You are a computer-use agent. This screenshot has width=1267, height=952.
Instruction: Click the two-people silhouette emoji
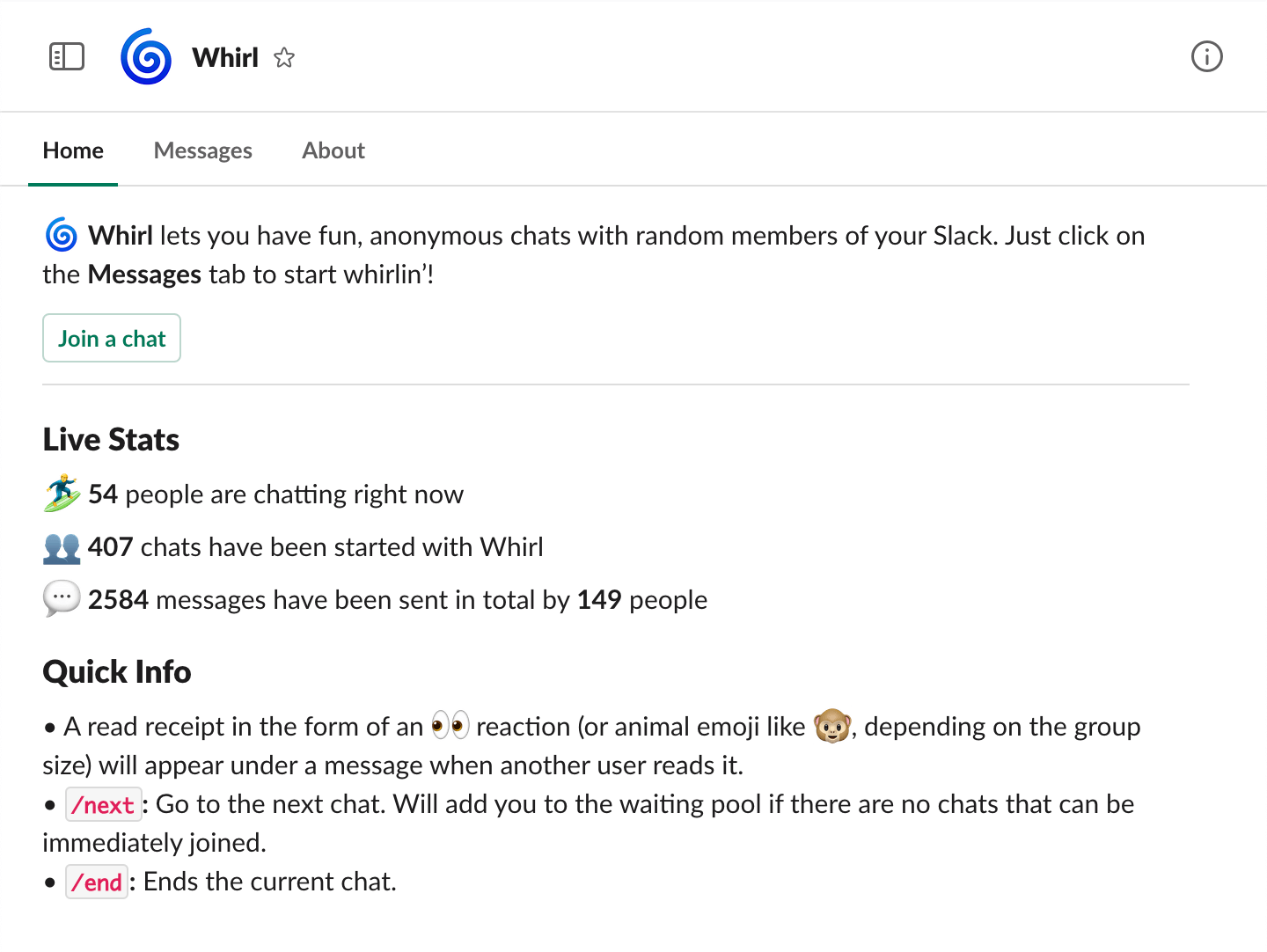62,547
